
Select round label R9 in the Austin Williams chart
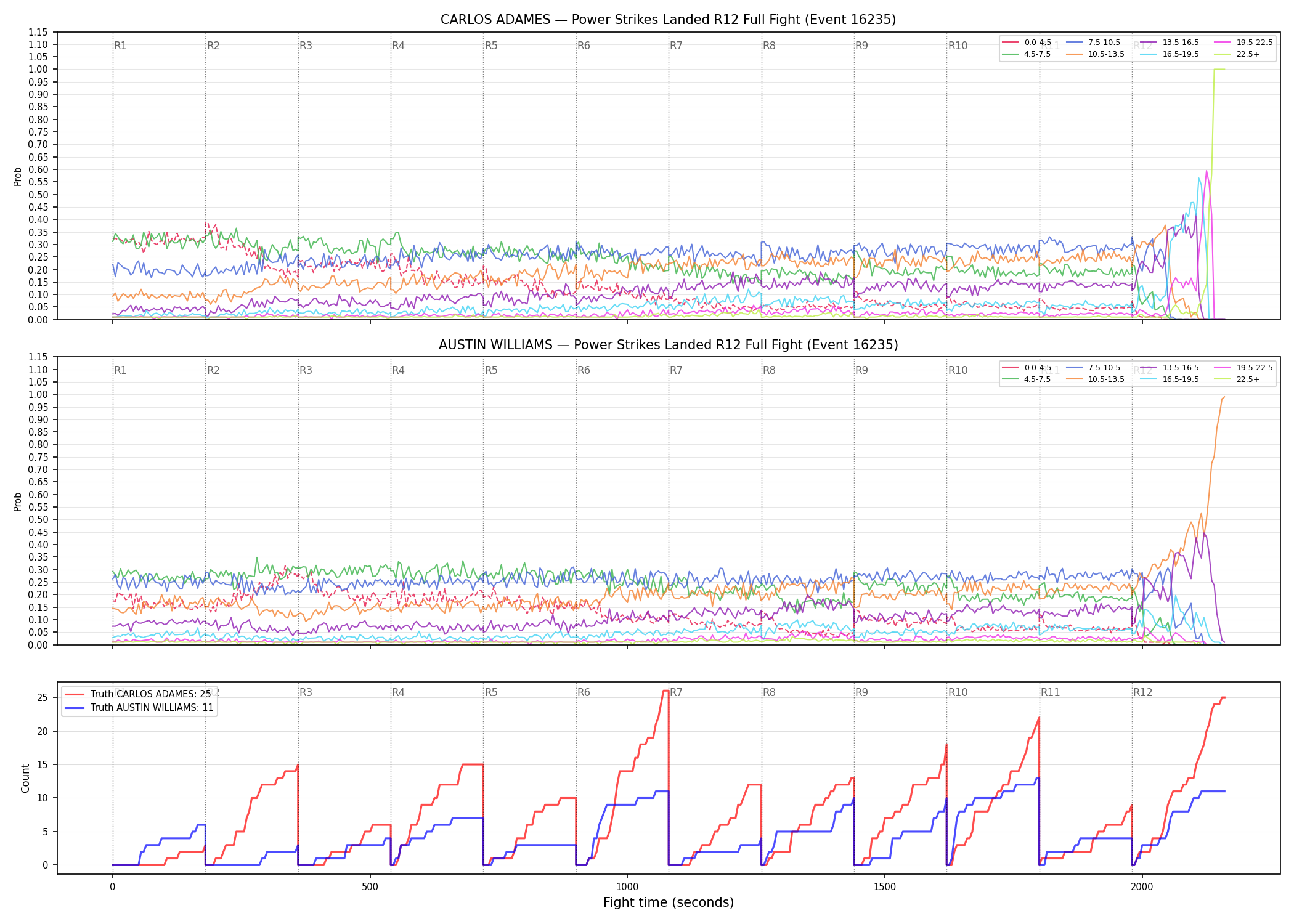[x=861, y=370]
